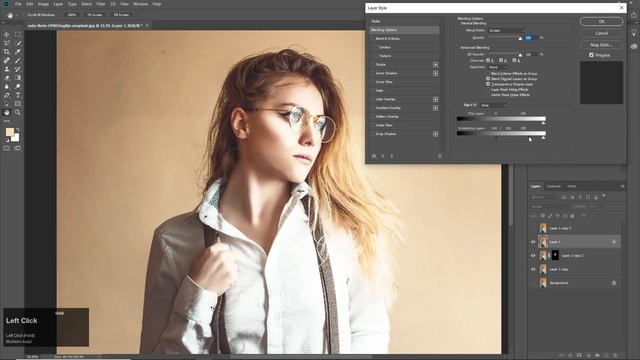Add another Gradient Overlay with plus button

click(x=436, y=108)
